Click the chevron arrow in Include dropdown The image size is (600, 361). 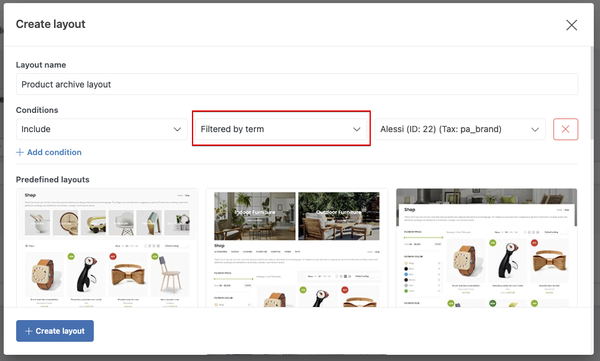177,129
